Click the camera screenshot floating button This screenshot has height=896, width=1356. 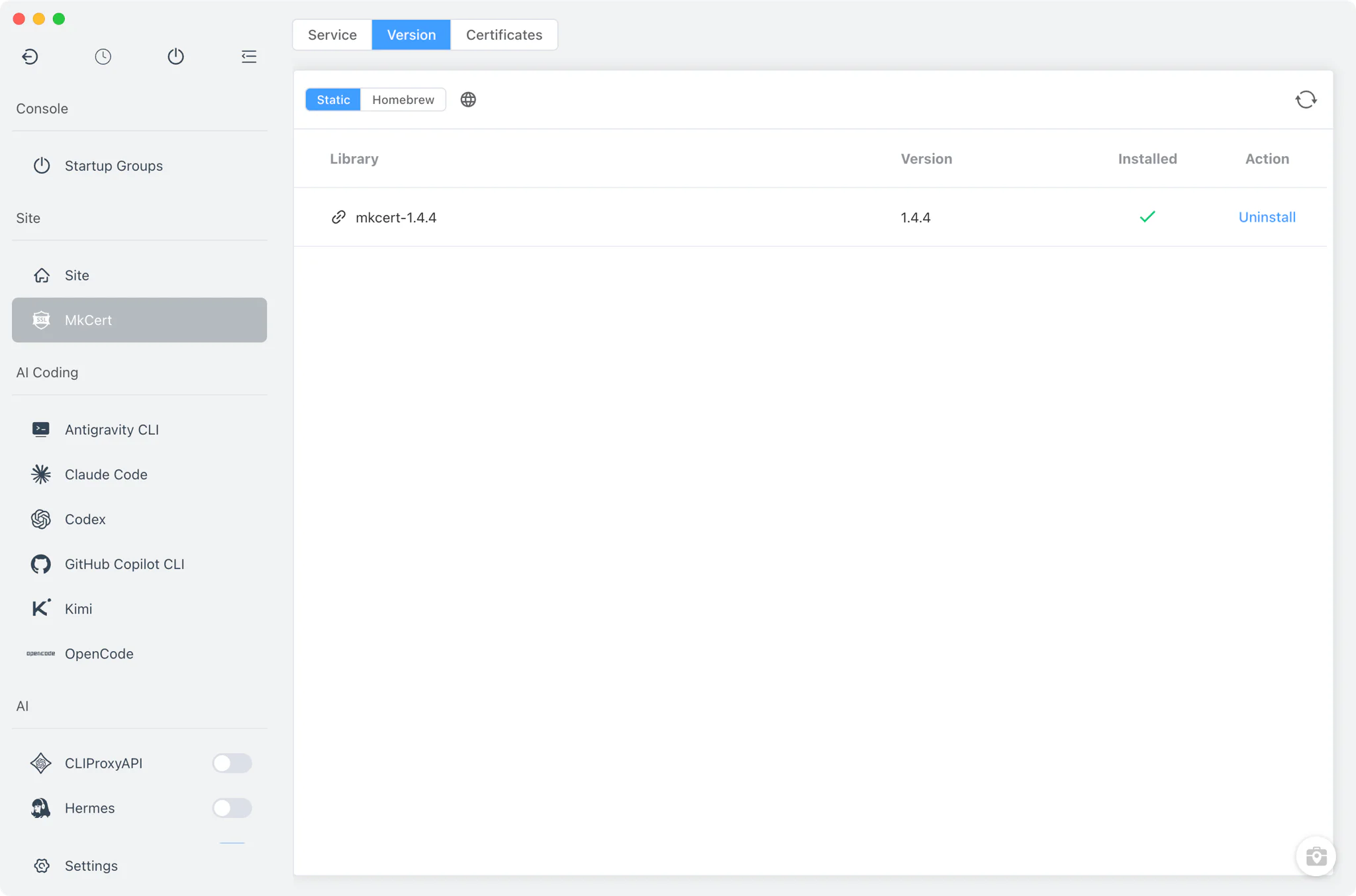[x=1316, y=856]
